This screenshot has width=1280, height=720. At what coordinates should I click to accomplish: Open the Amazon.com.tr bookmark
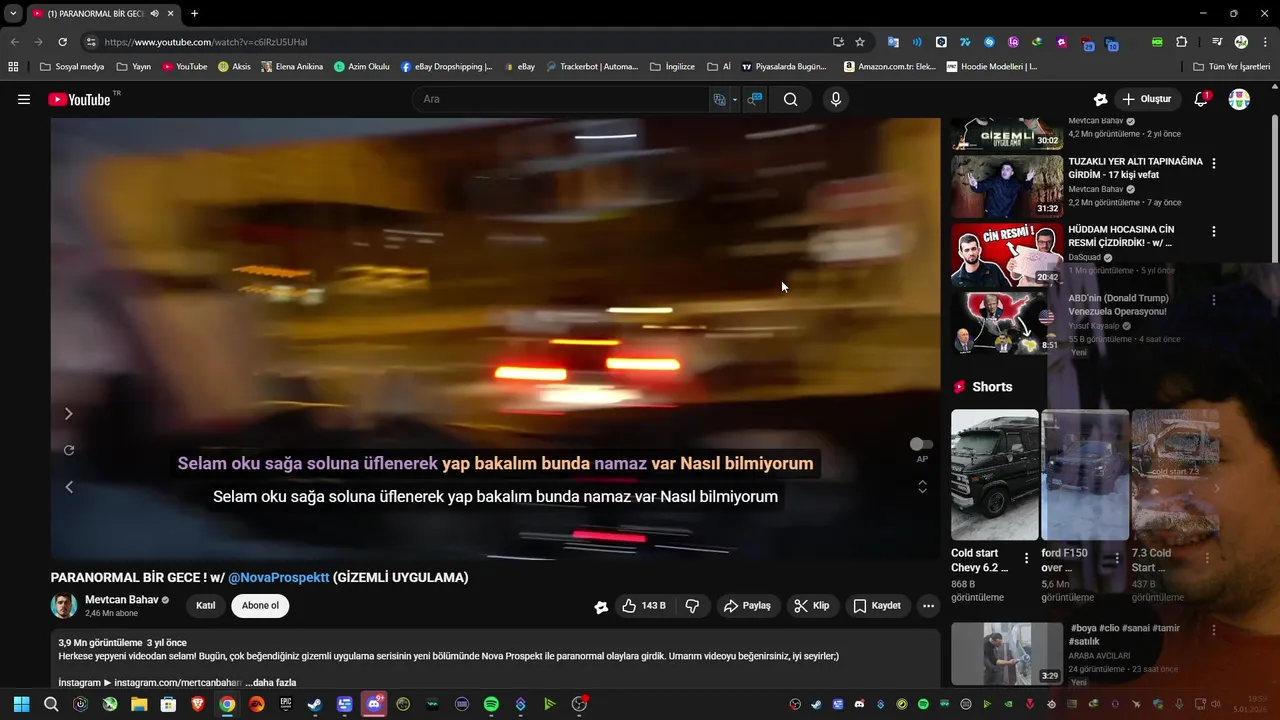(x=890, y=67)
